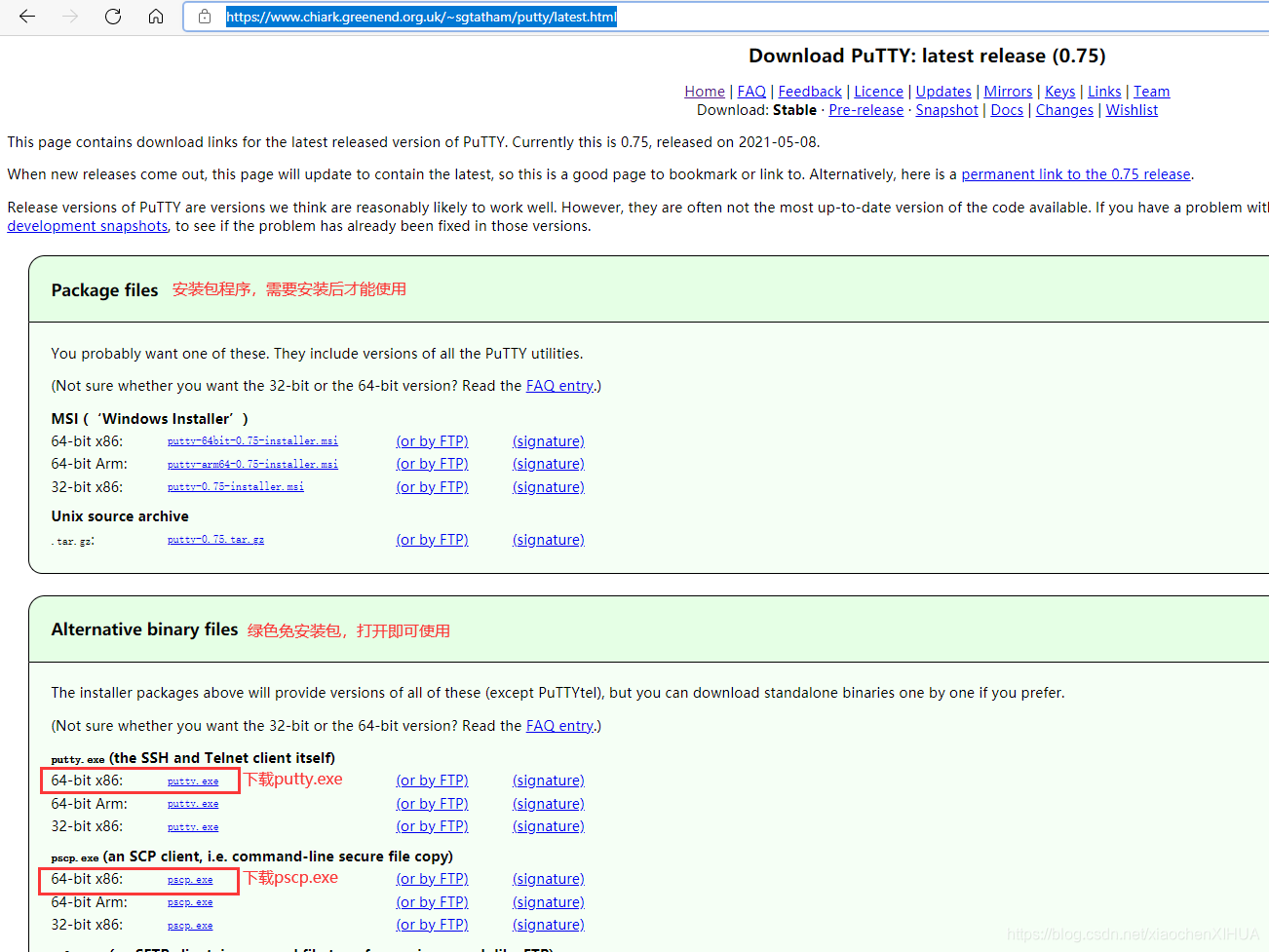The height and width of the screenshot is (952, 1269).
Task: Open permanent link to the 0.75 release
Action: 1076,174
